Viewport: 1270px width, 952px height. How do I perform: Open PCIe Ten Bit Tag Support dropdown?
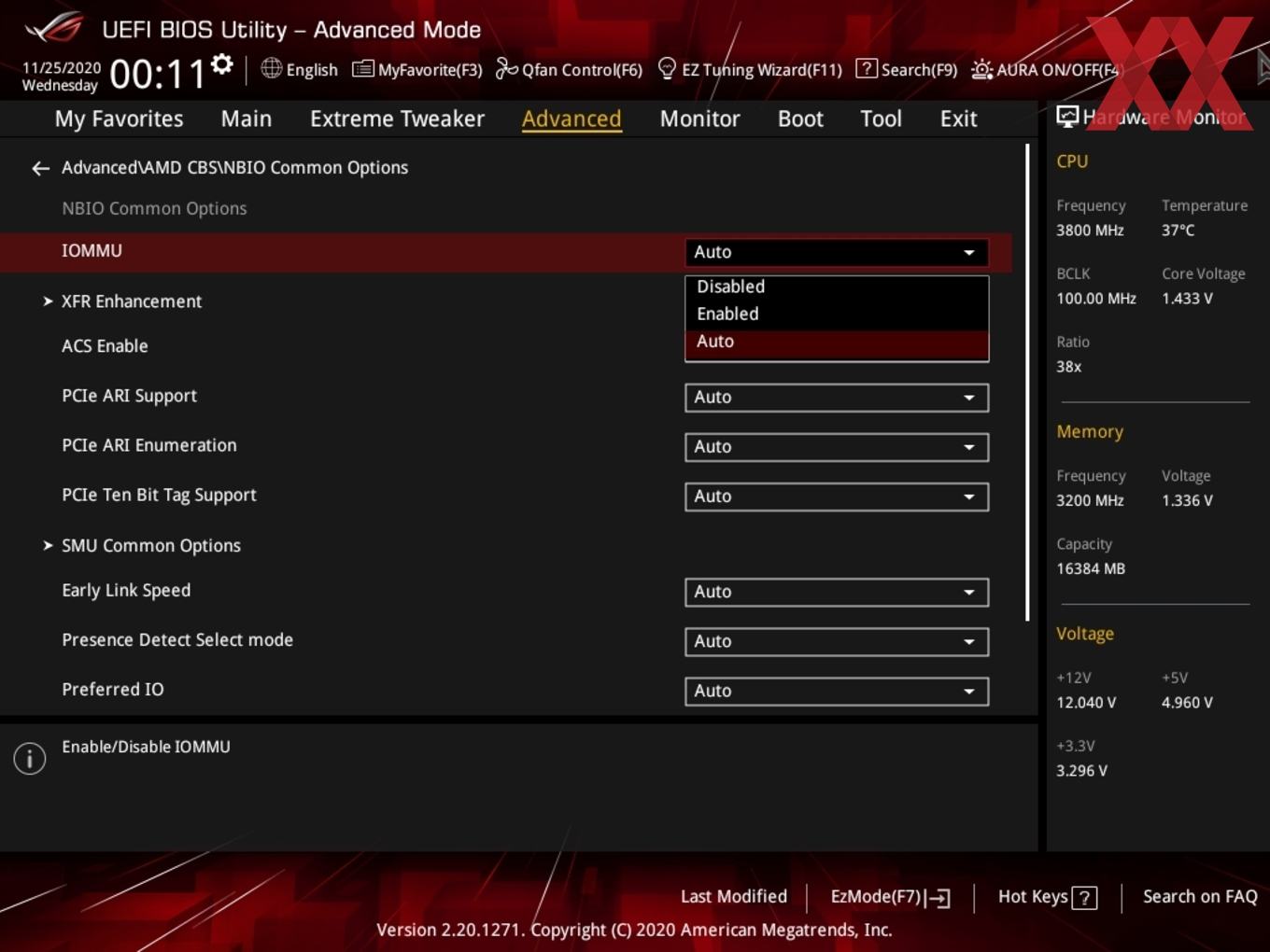click(x=837, y=497)
